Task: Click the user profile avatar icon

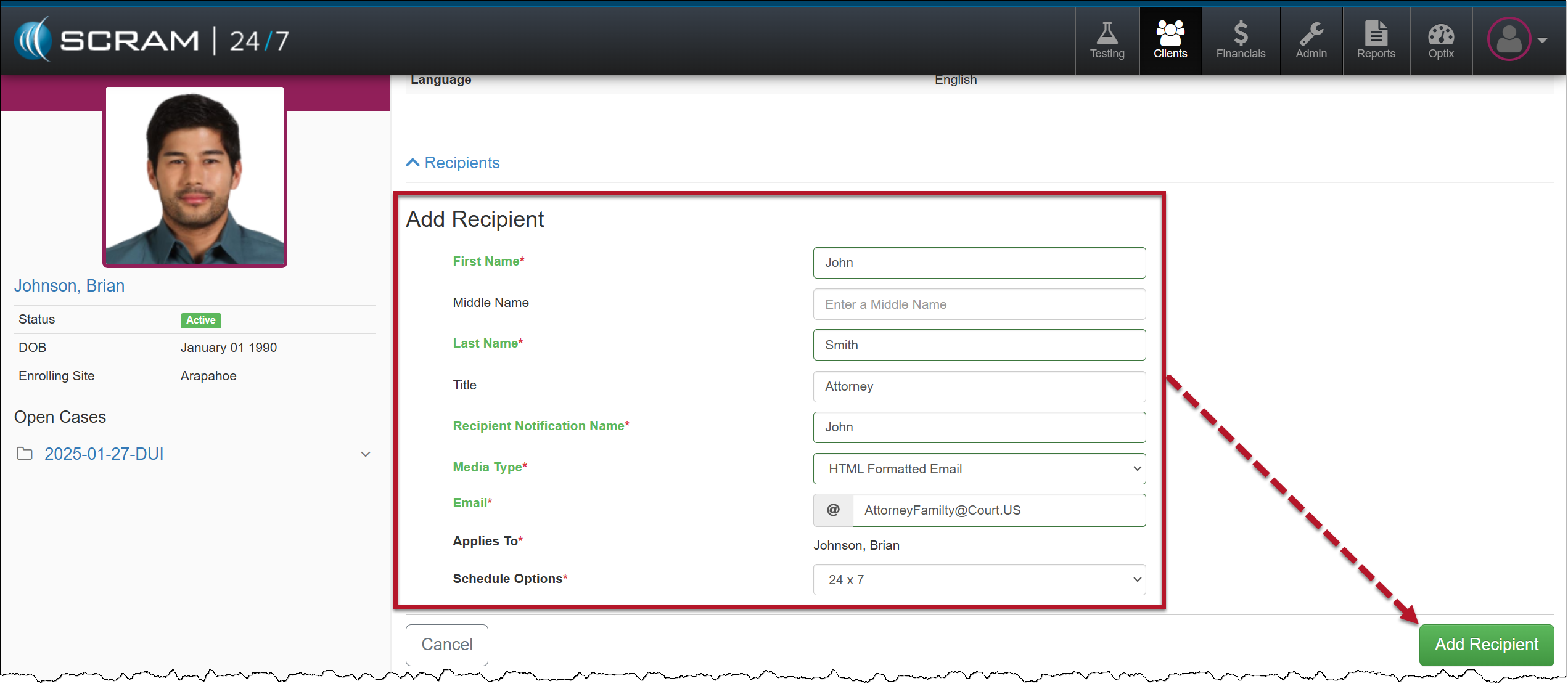Action: coord(1509,39)
